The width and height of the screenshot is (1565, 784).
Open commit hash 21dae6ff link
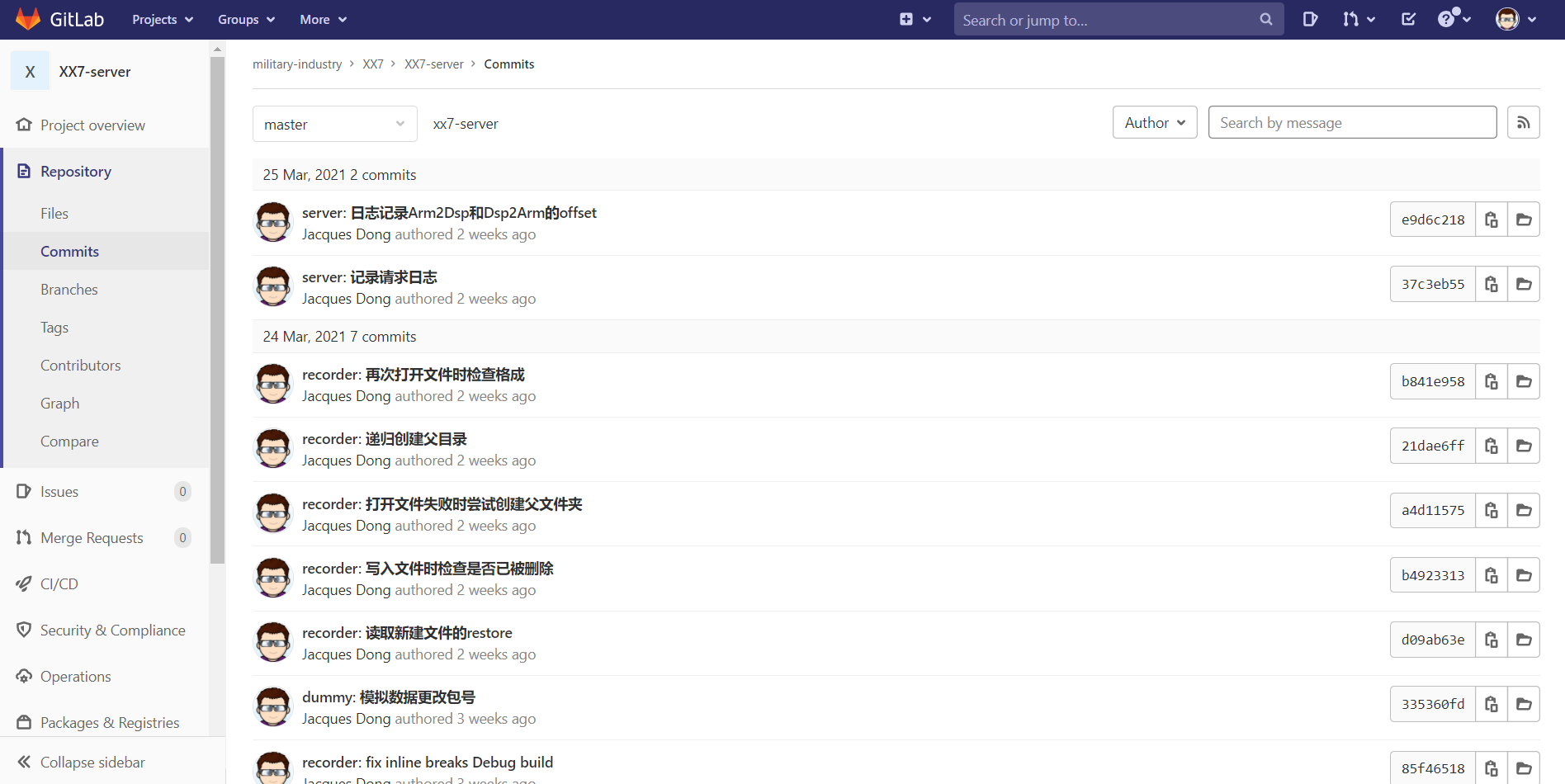(1432, 446)
